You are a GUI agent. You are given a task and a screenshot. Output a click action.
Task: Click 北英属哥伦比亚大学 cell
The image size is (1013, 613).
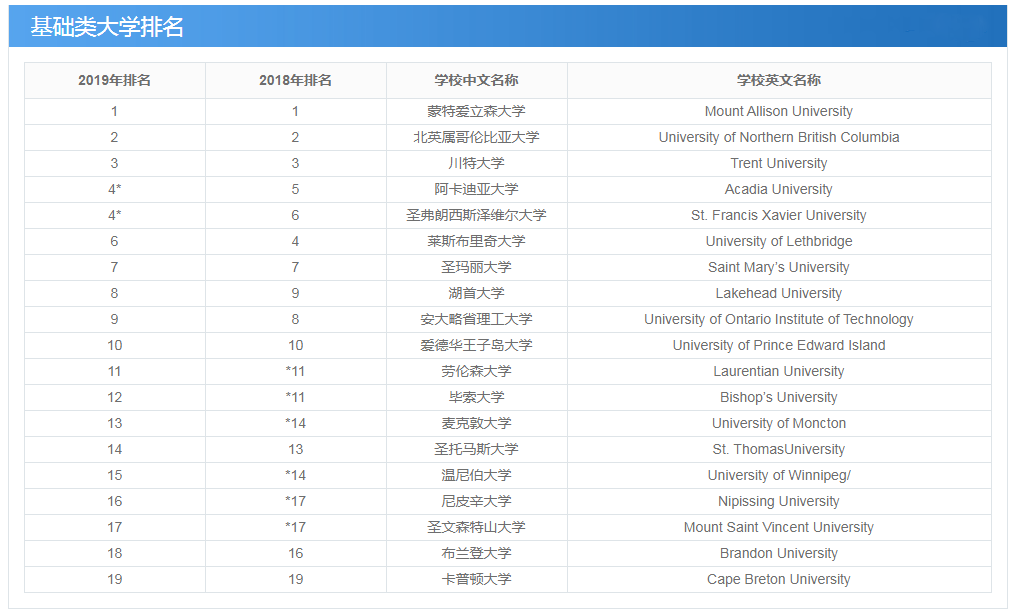coord(476,137)
